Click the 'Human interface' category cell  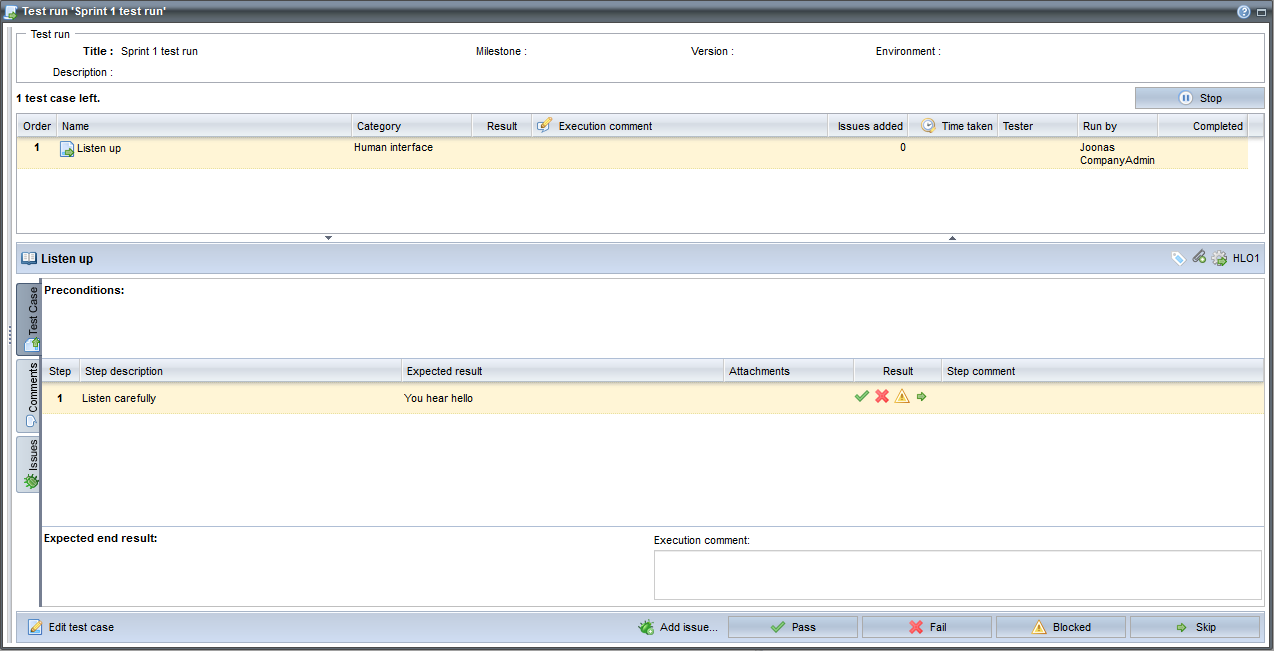coord(393,147)
